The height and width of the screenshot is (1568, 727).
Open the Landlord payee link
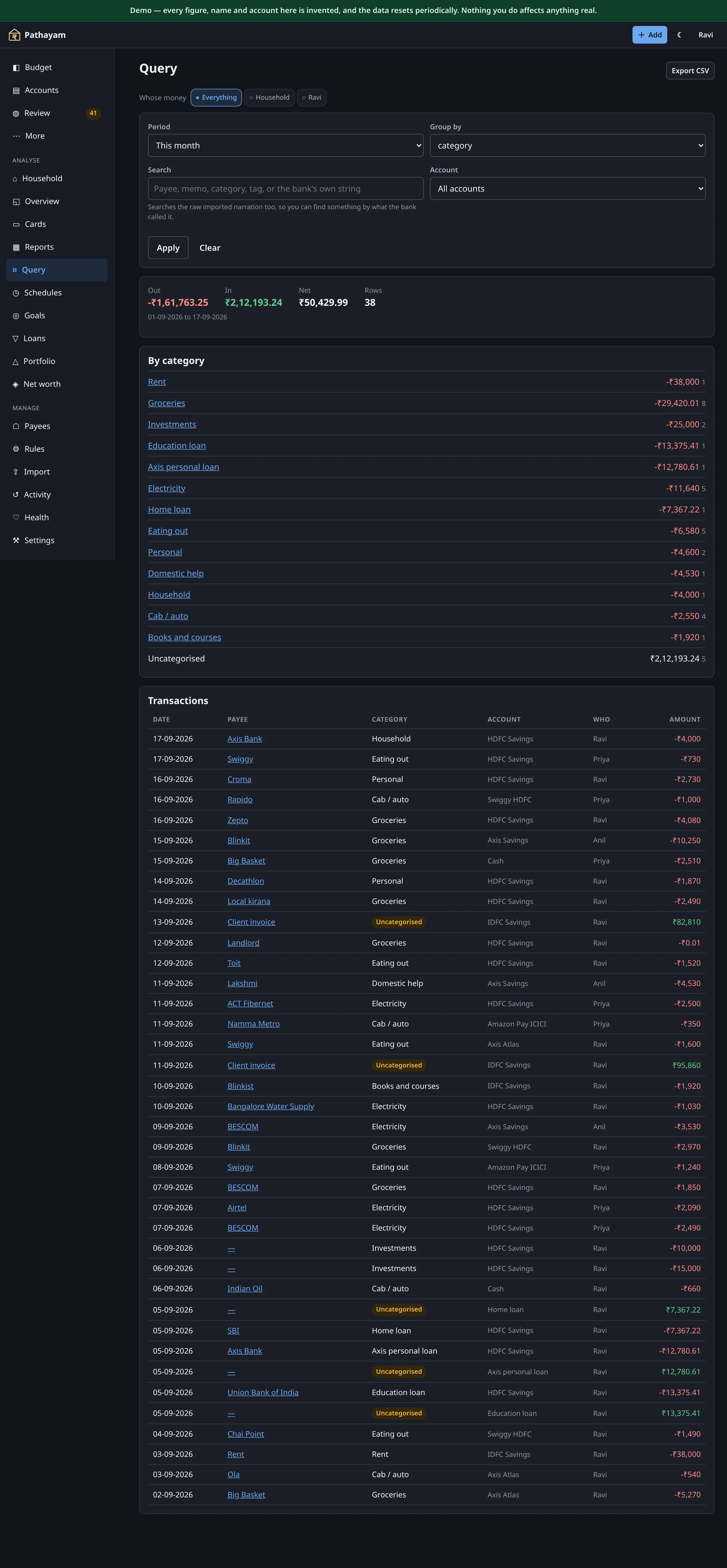click(x=243, y=943)
